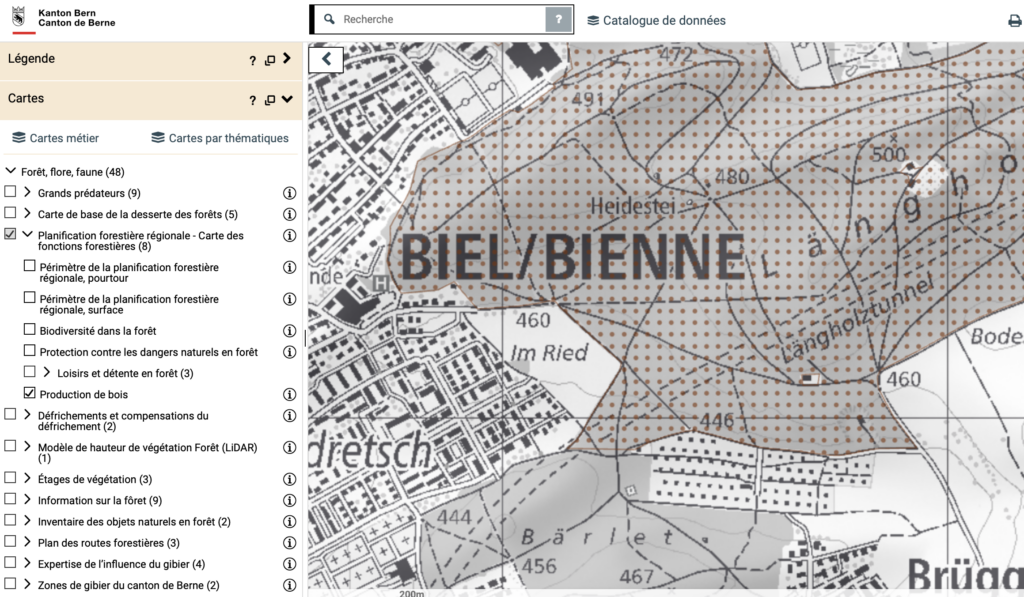Switch to Cartes par thématiques tab

coord(219,138)
